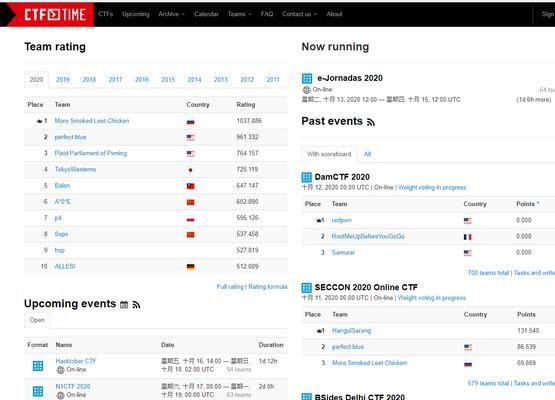
Task: Click the e-Jornadas 2020 event grid icon
Action: coord(307,78)
